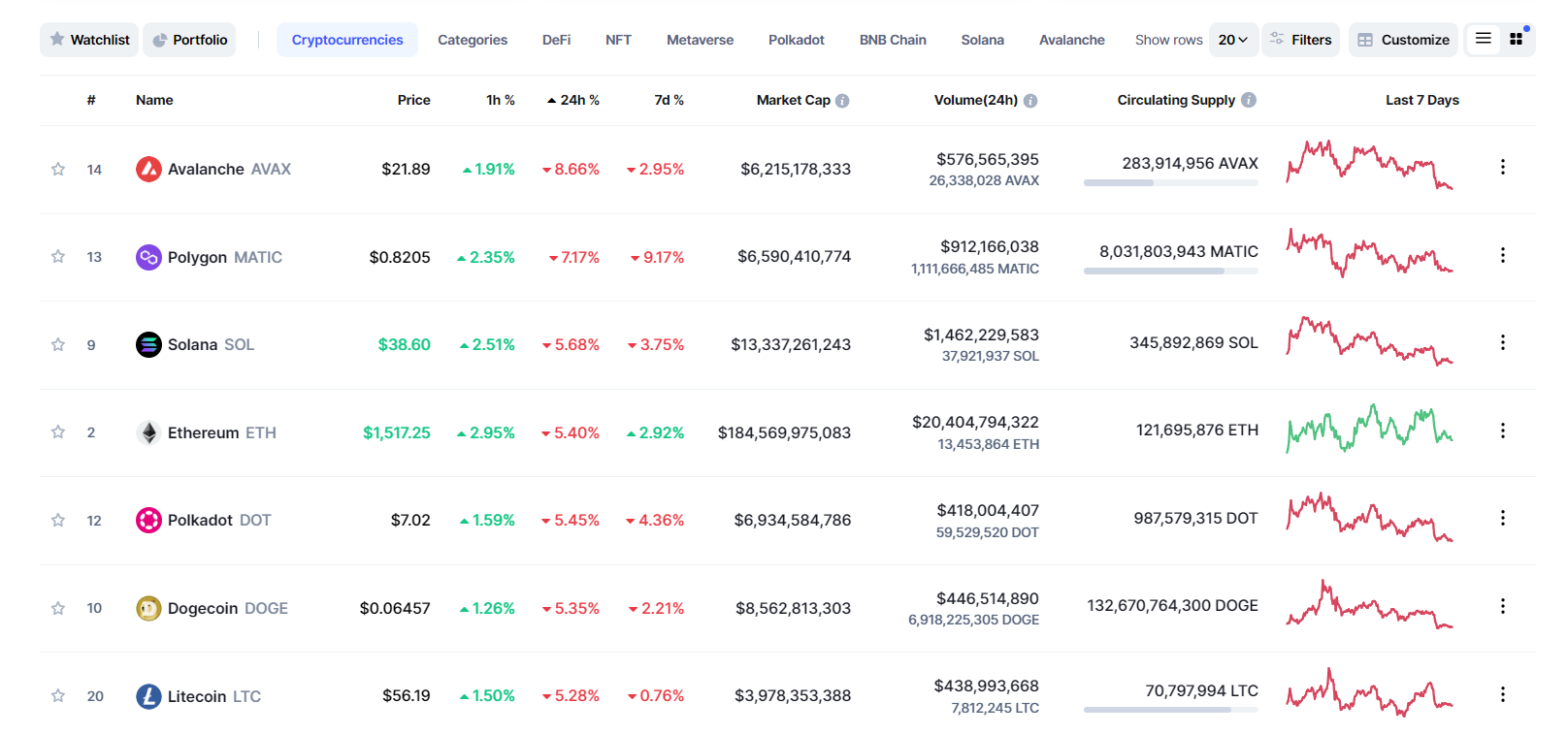
Task: Expand the Show rows 20 dropdown
Action: [1232, 40]
